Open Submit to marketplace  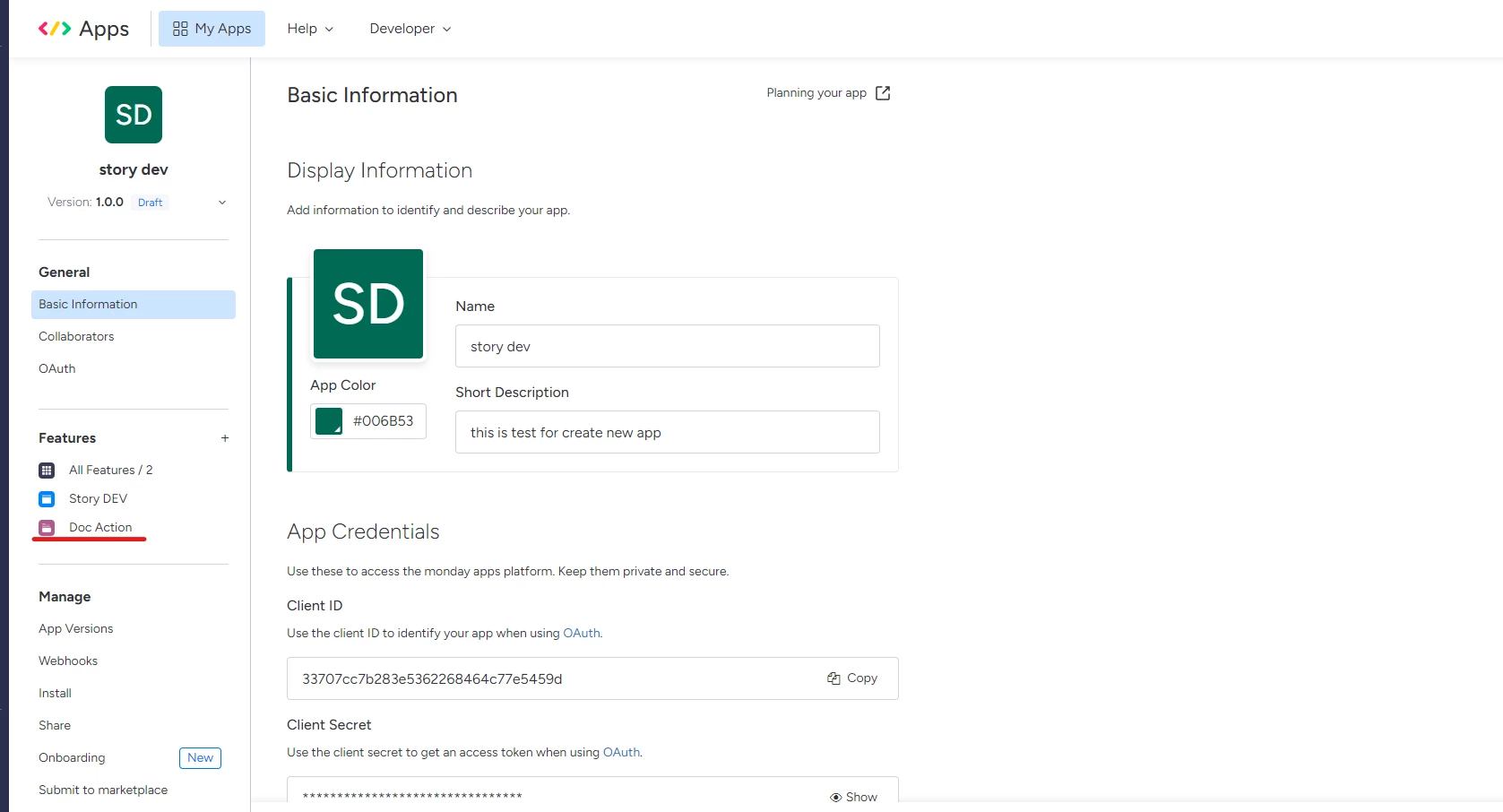click(x=103, y=790)
